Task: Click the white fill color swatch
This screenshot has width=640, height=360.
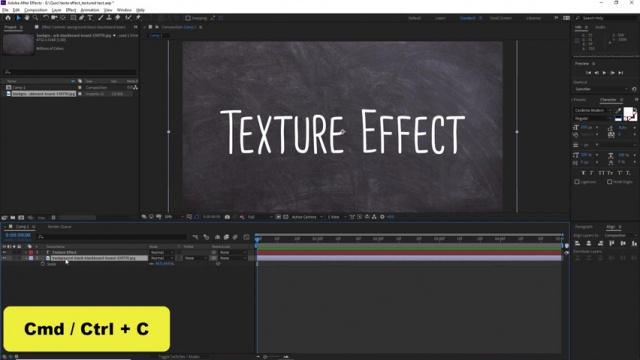Action: tap(628, 111)
